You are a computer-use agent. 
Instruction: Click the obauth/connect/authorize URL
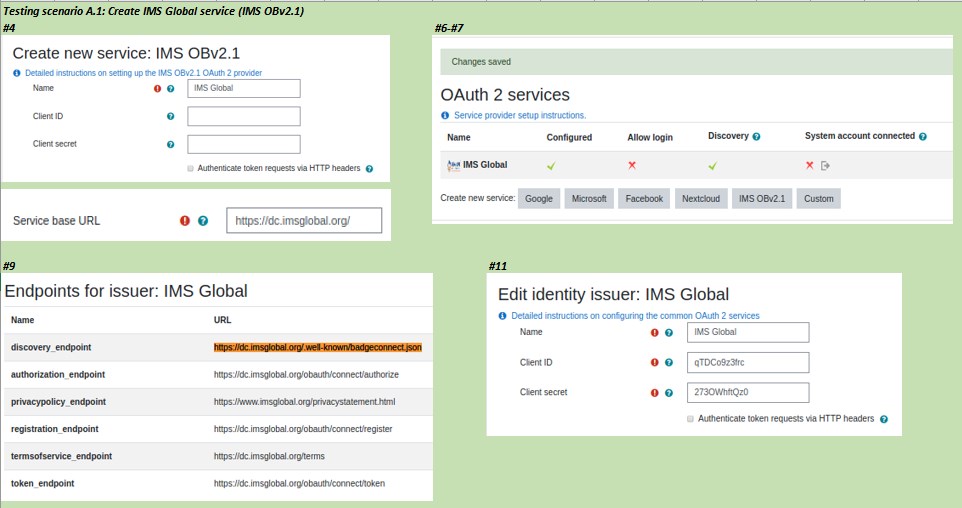[x=306, y=374]
